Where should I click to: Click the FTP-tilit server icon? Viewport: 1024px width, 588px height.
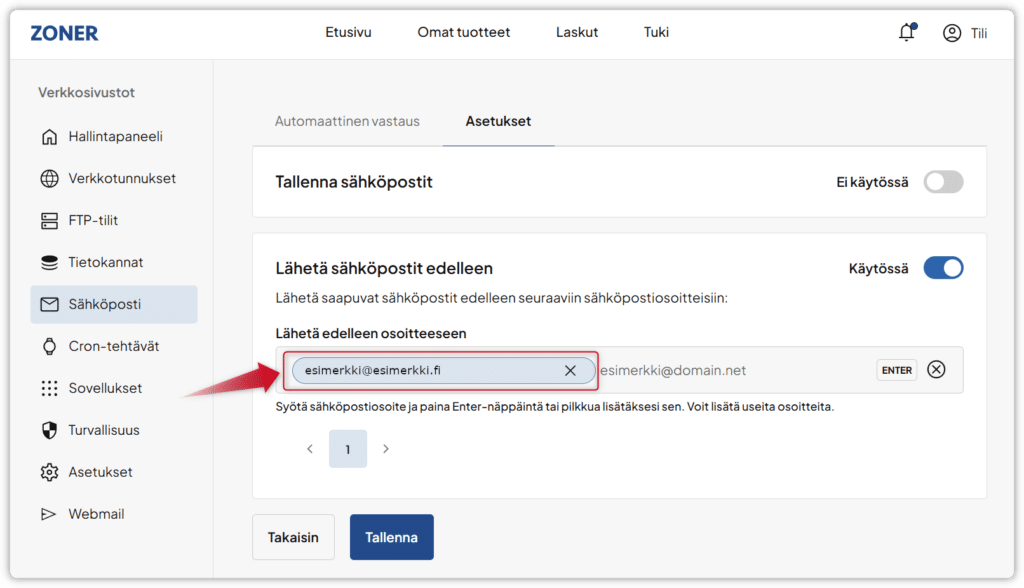[49, 221]
